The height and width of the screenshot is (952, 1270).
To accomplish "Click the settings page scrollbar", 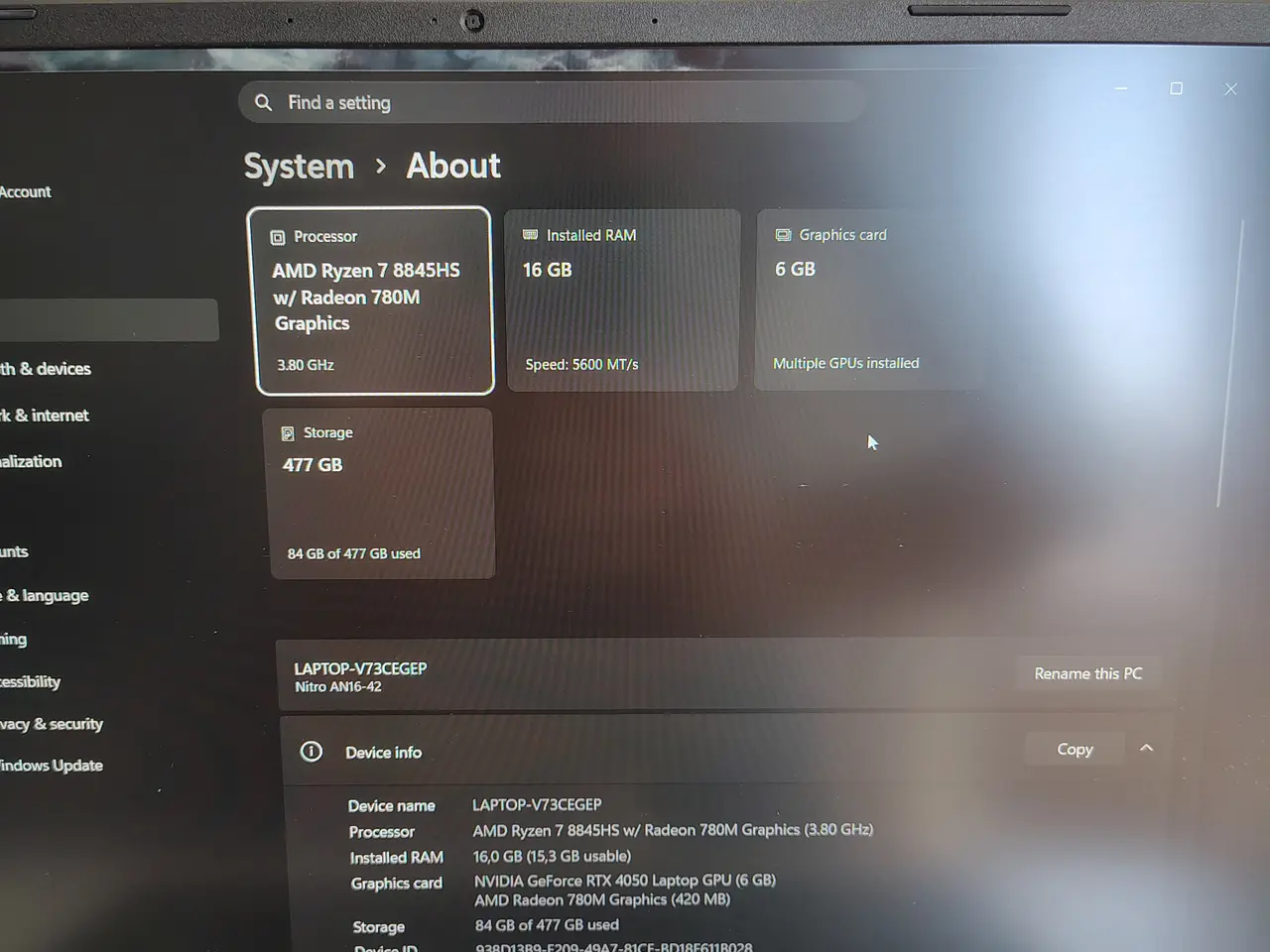I will [x=1230, y=363].
